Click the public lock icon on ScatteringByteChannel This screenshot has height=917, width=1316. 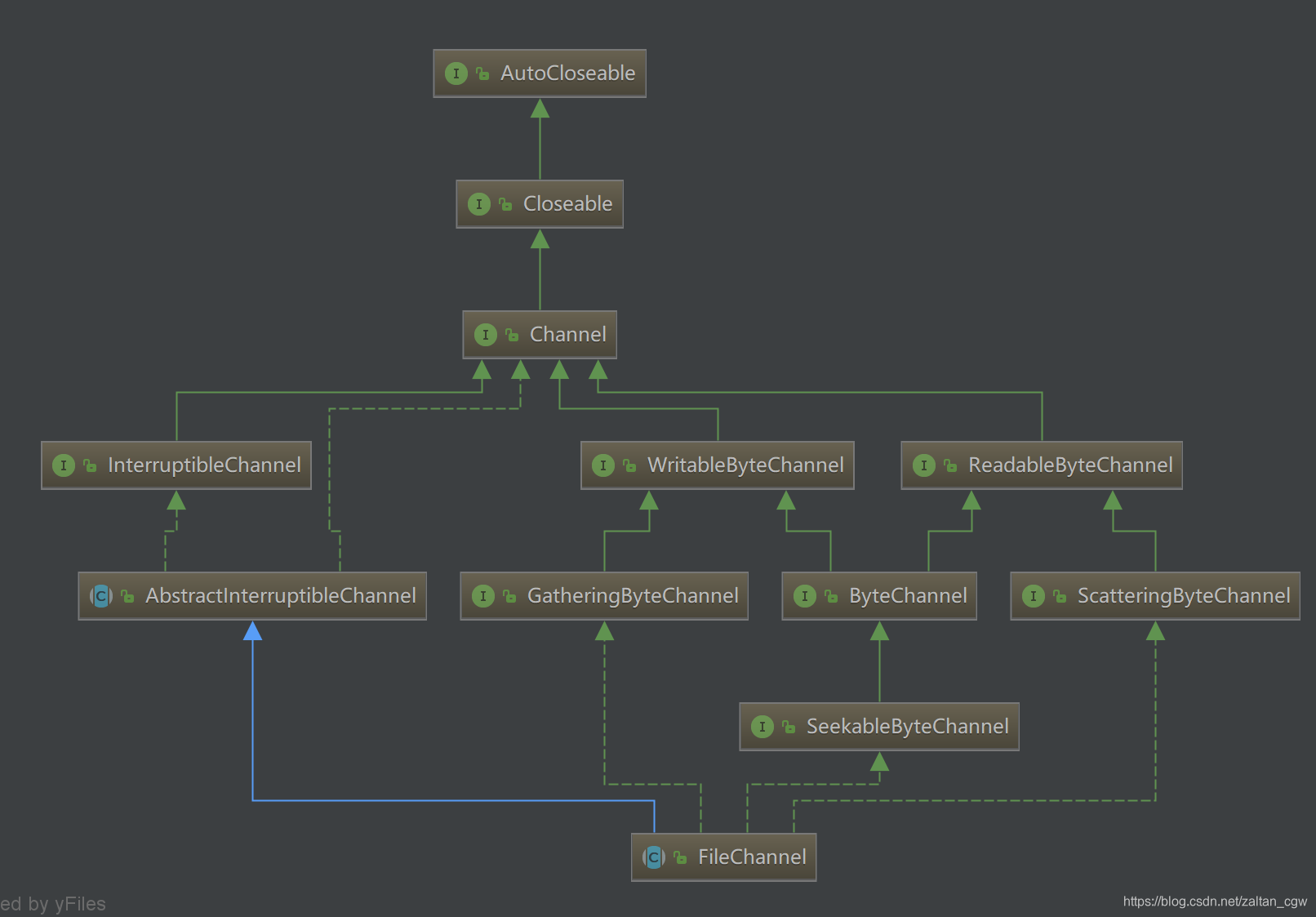click(1060, 596)
